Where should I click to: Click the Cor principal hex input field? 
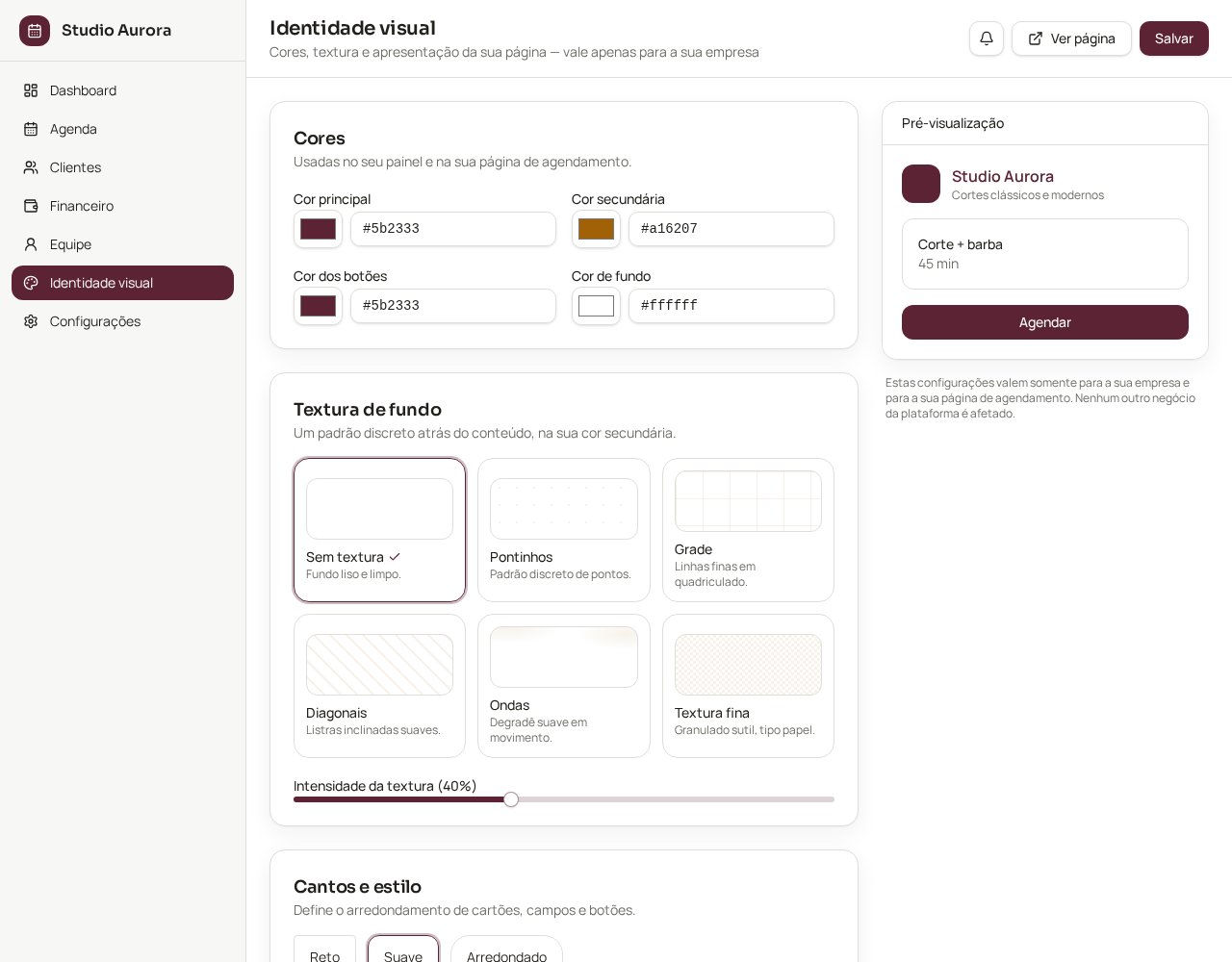453,229
